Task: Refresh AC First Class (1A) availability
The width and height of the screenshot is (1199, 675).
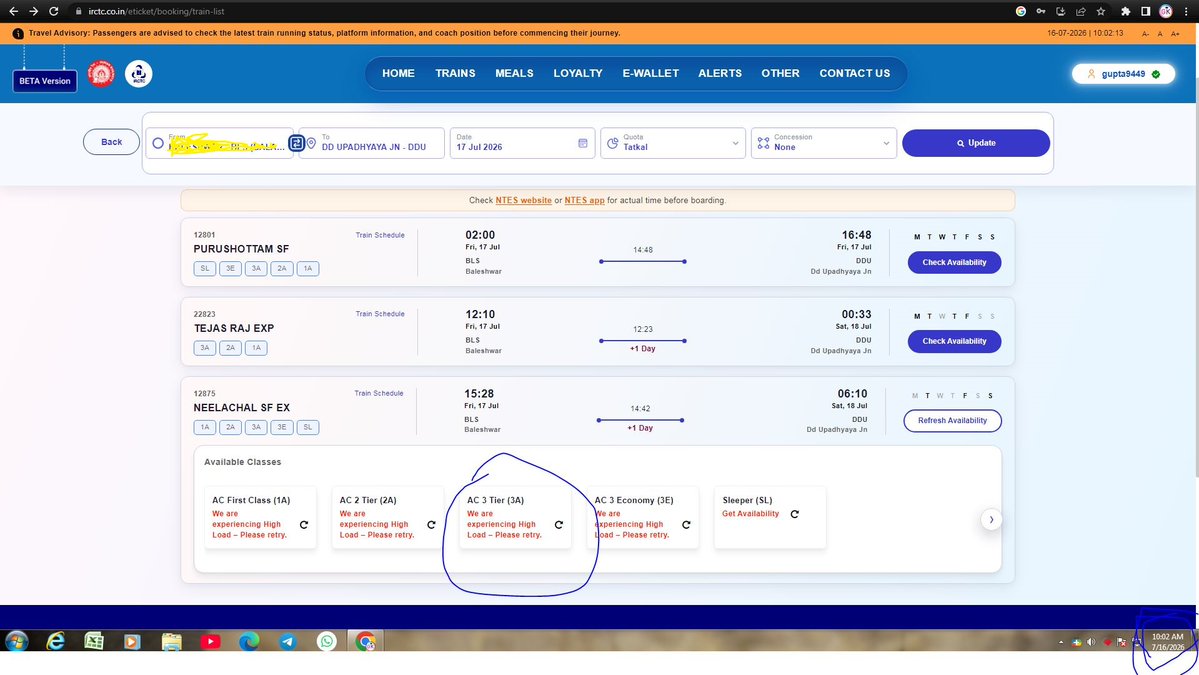Action: pyautogui.click(x=304, y=524)
